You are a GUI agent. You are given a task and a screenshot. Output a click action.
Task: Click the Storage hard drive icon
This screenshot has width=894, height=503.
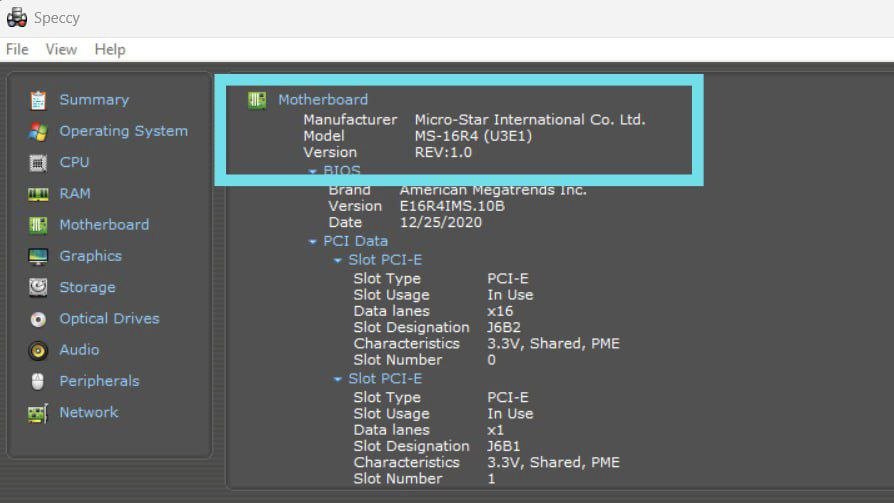(38, 287)
